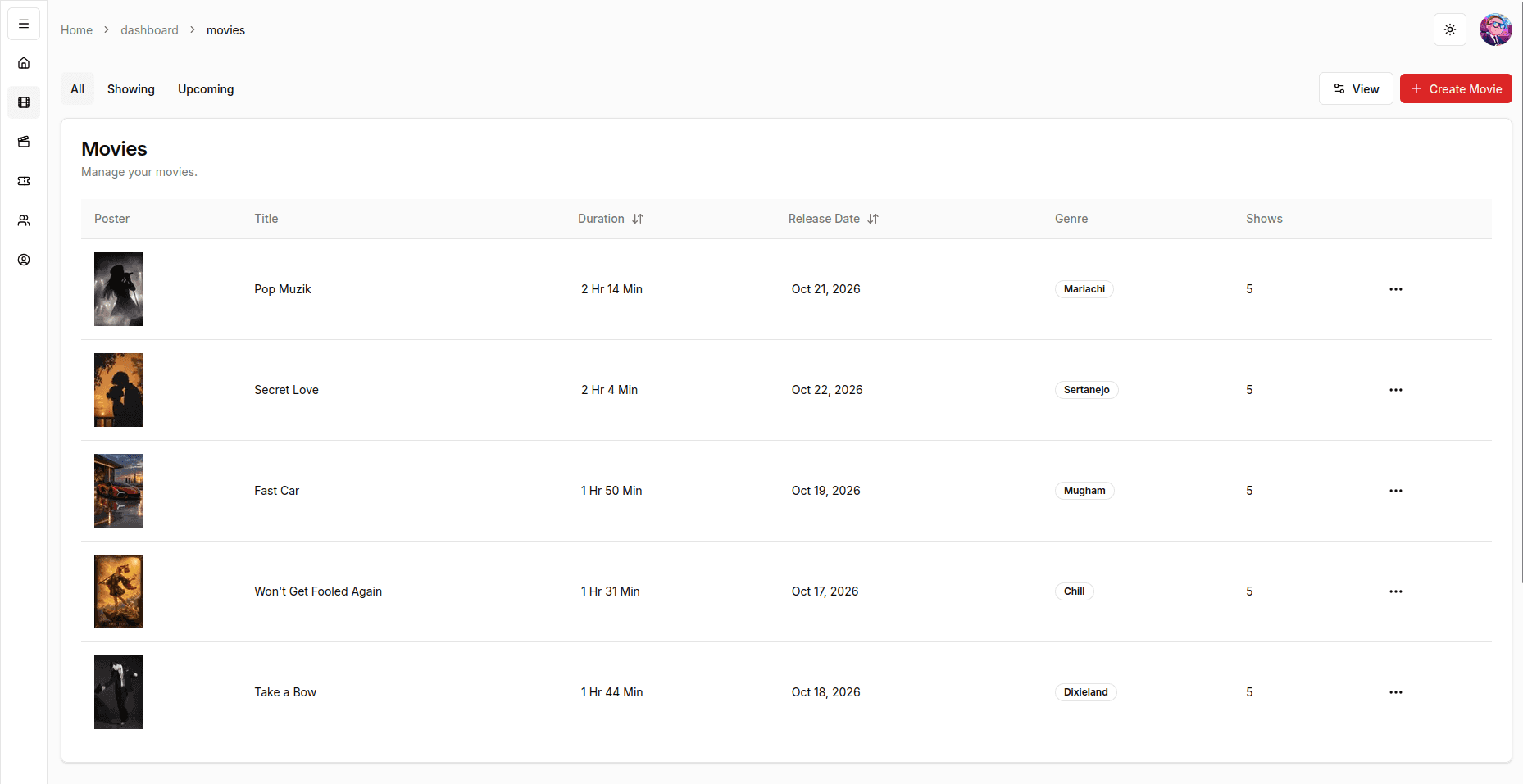The image size is (1523, 784).
Task: Open the ticket icon in sidebar
Action: coord(24,181)
